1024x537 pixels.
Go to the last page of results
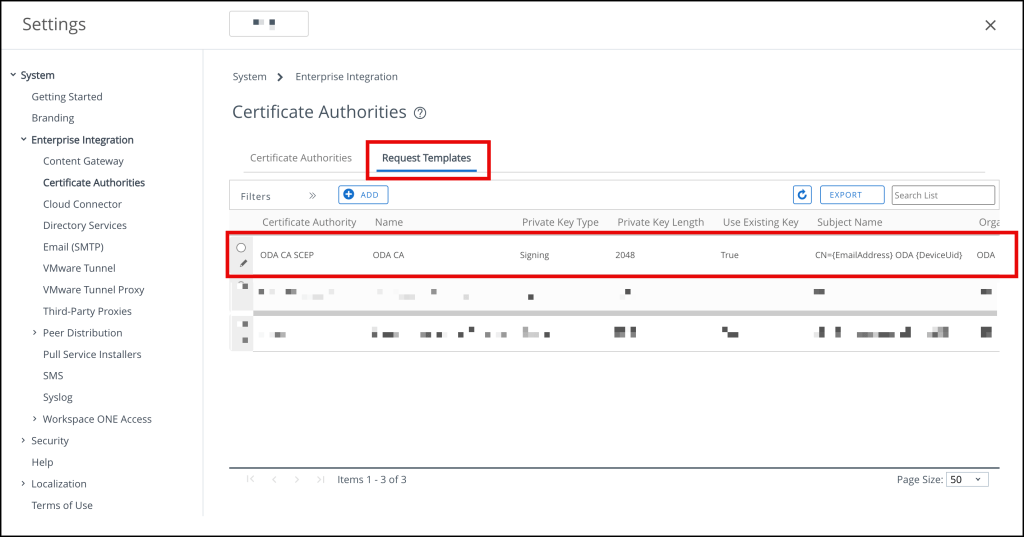pyautogui.click(x=320, y=480)
